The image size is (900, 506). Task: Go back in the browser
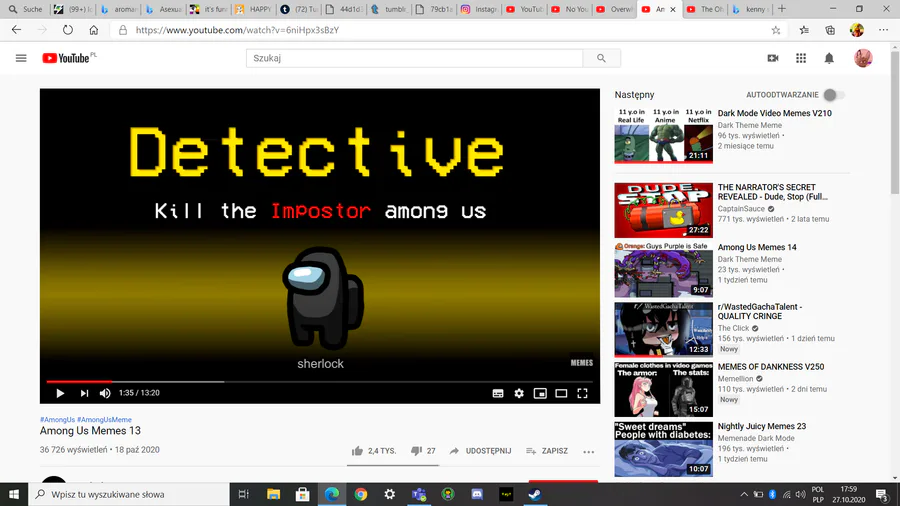click(16, 30)
